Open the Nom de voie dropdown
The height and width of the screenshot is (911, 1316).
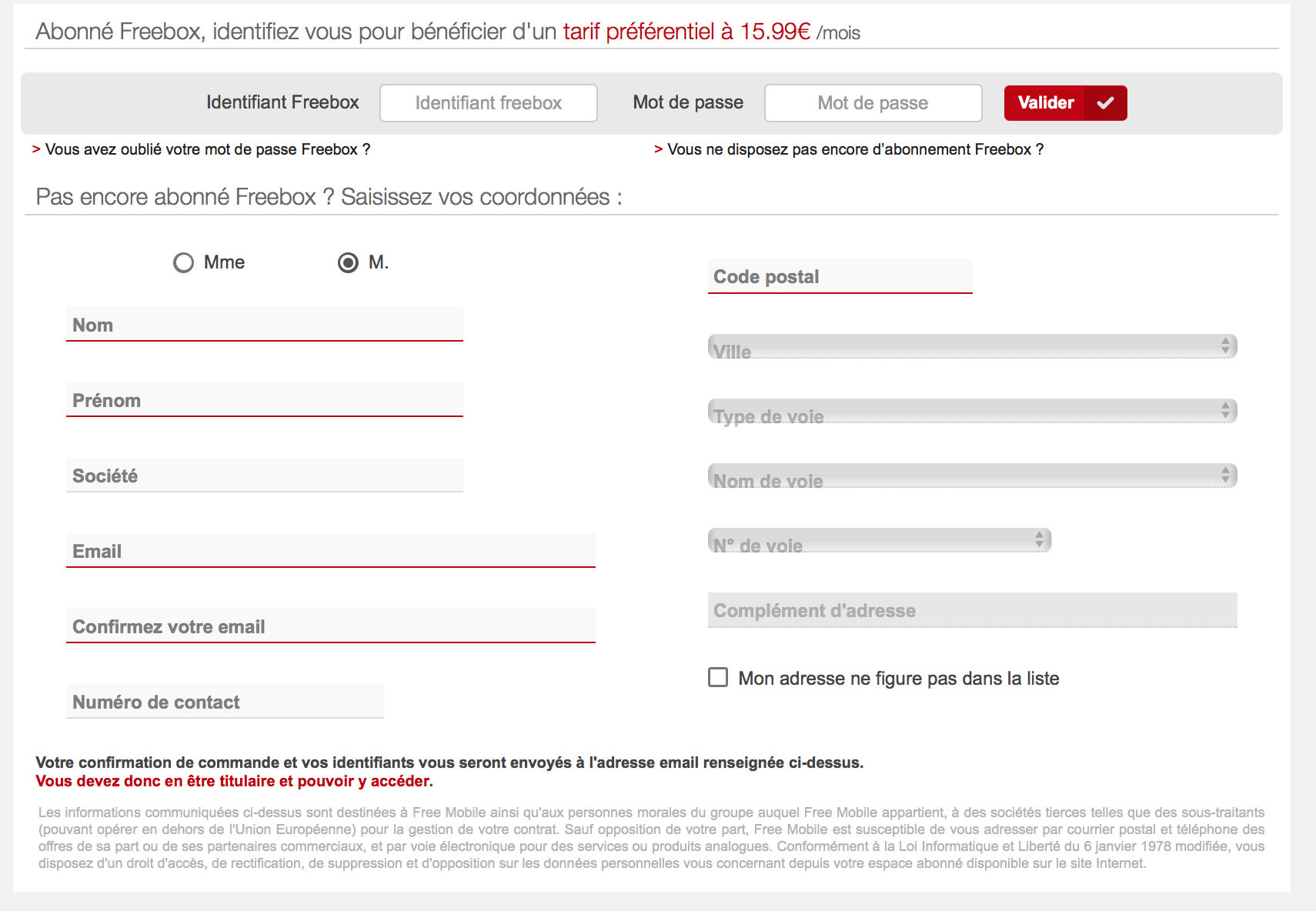tap(972, 476)
